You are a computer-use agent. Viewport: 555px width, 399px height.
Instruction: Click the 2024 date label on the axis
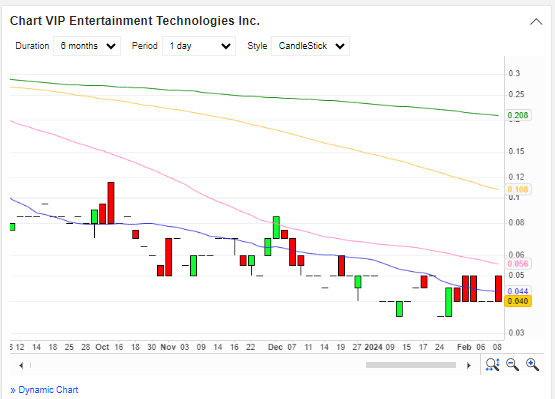pyautogui.click(x=373, y=347)
